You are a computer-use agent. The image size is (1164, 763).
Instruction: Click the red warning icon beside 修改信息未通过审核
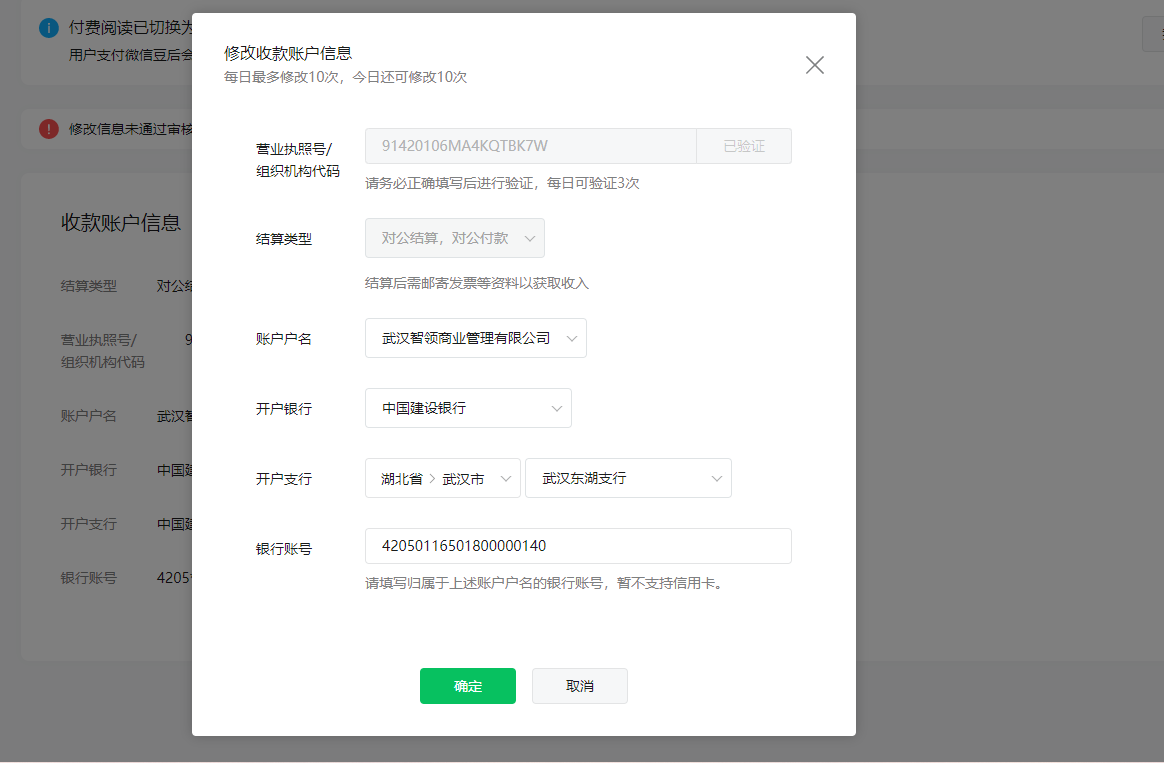(x=48, y=128)
